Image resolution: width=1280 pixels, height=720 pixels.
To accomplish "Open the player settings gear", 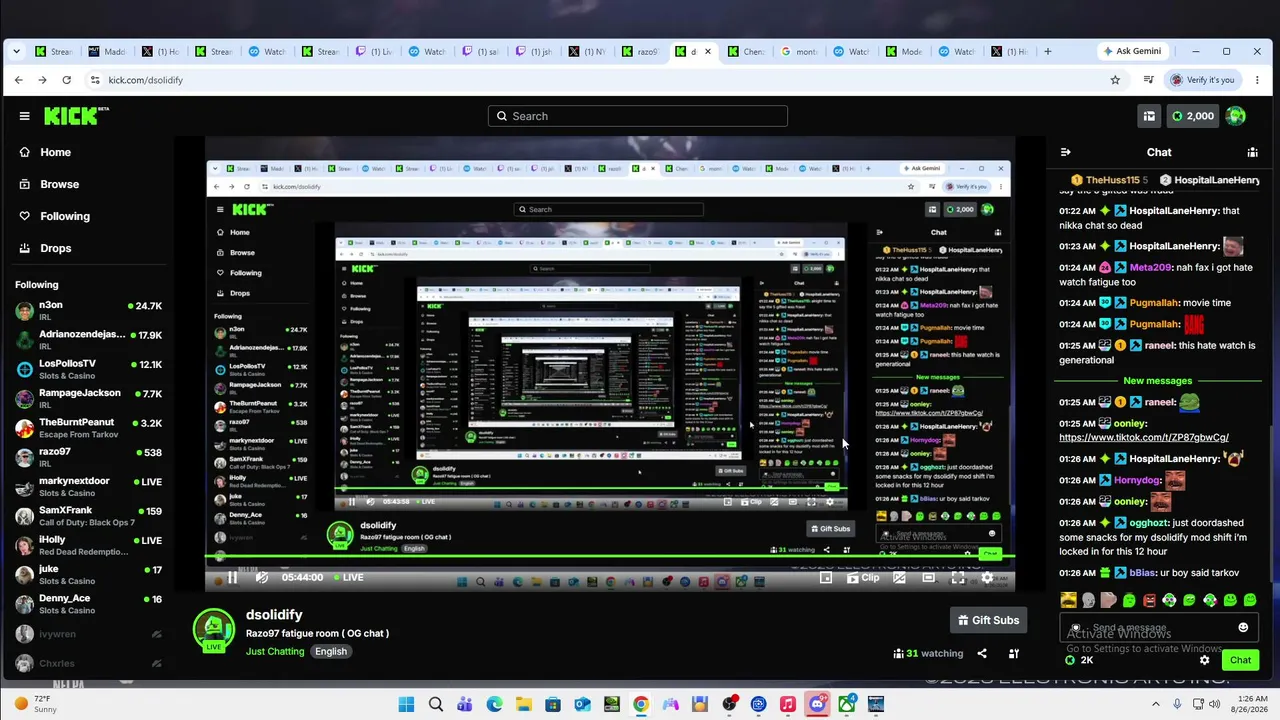I will pyautogui.click(x=987, y=577).
